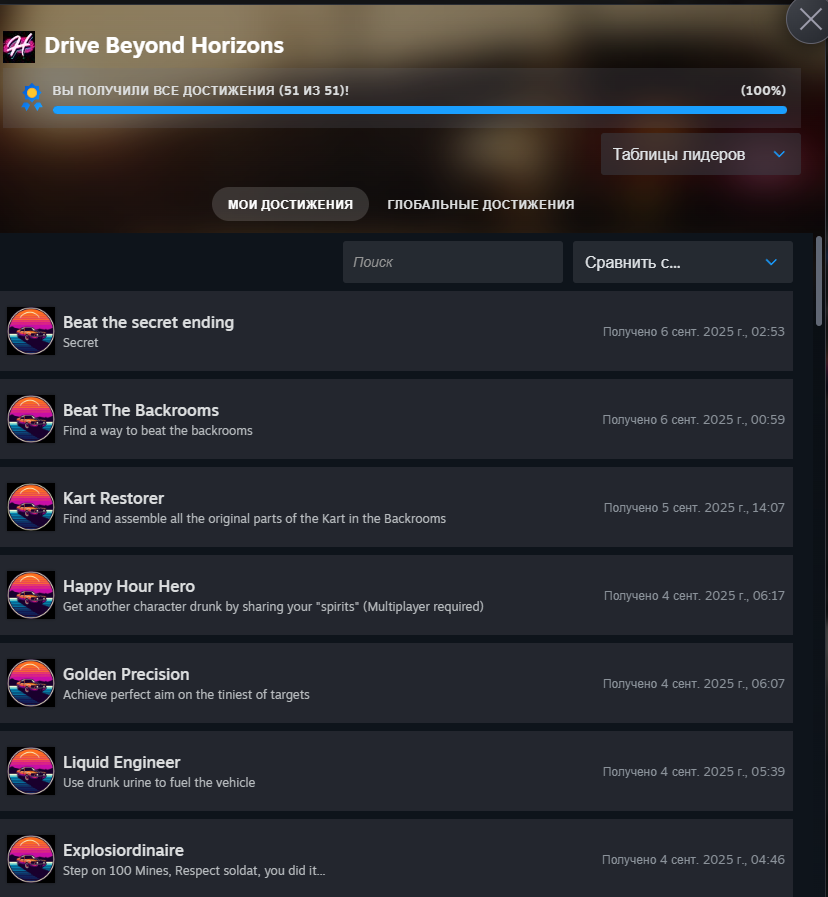Click the Beat The Backrooms achievement icon
This screenshot has width=828, height=897.
tap(31, 419)
